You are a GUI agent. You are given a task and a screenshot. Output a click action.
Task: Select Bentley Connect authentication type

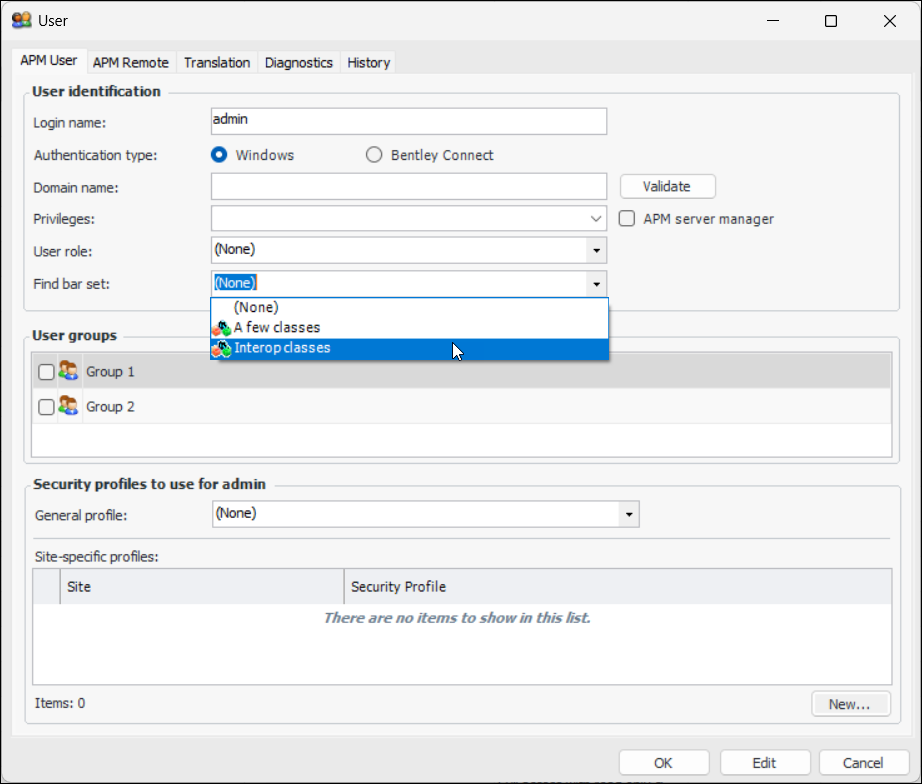[x=374, y=155]
